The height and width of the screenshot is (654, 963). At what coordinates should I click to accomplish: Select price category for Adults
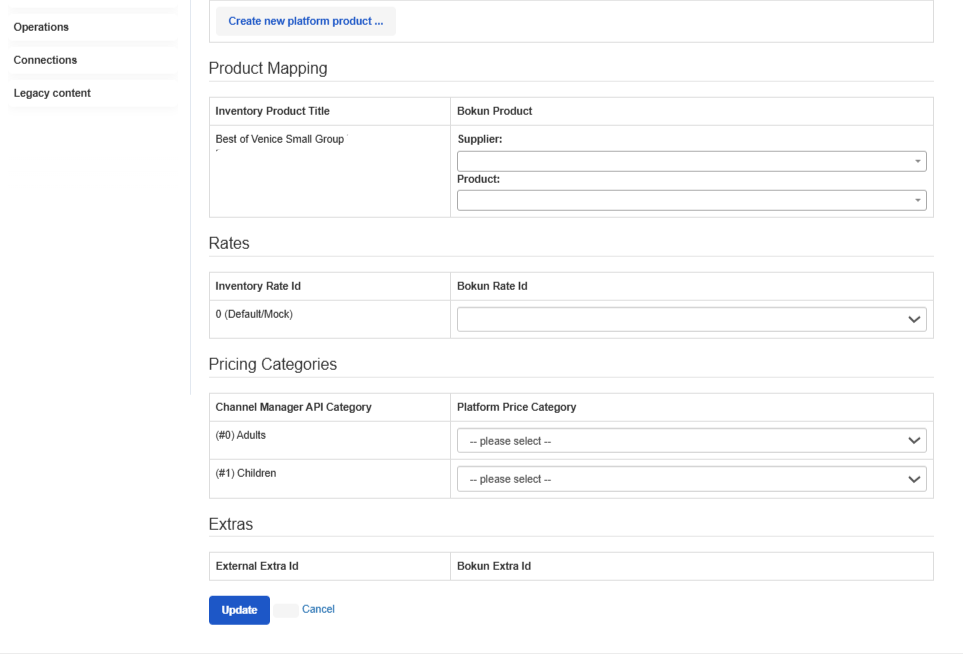(692, 441)
